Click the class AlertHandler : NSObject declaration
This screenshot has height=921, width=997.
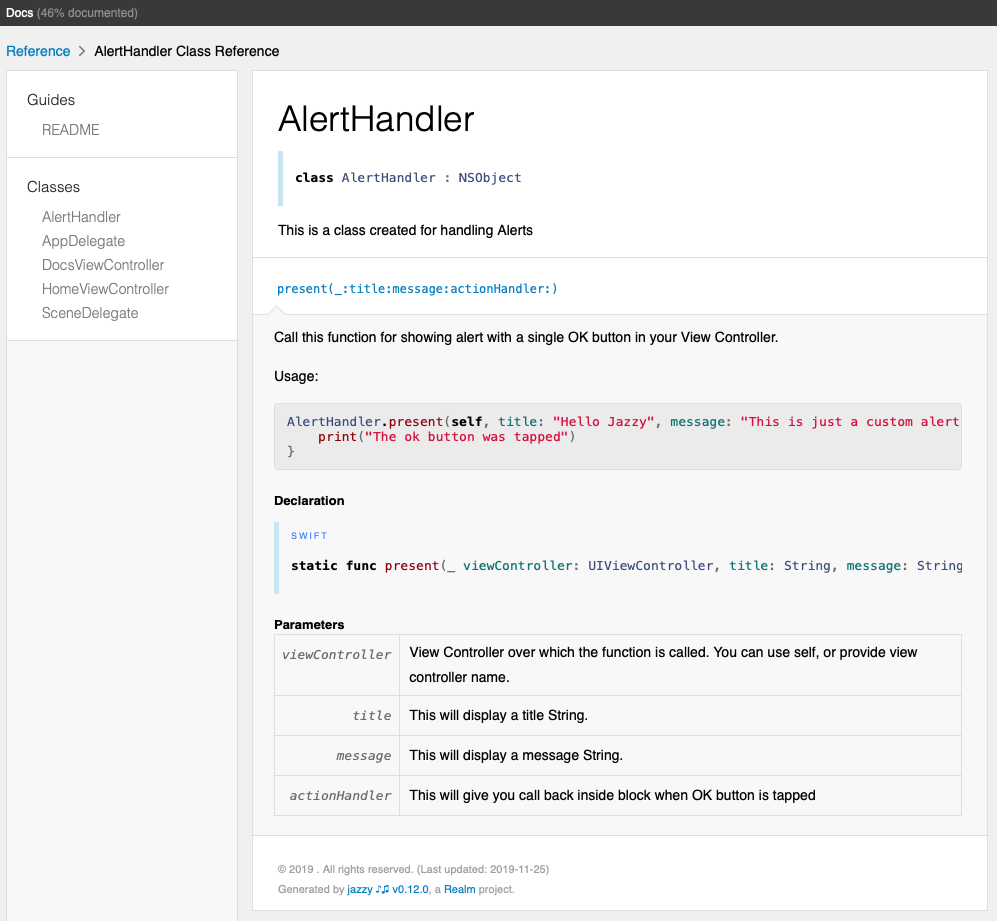(x=408, y=178)
